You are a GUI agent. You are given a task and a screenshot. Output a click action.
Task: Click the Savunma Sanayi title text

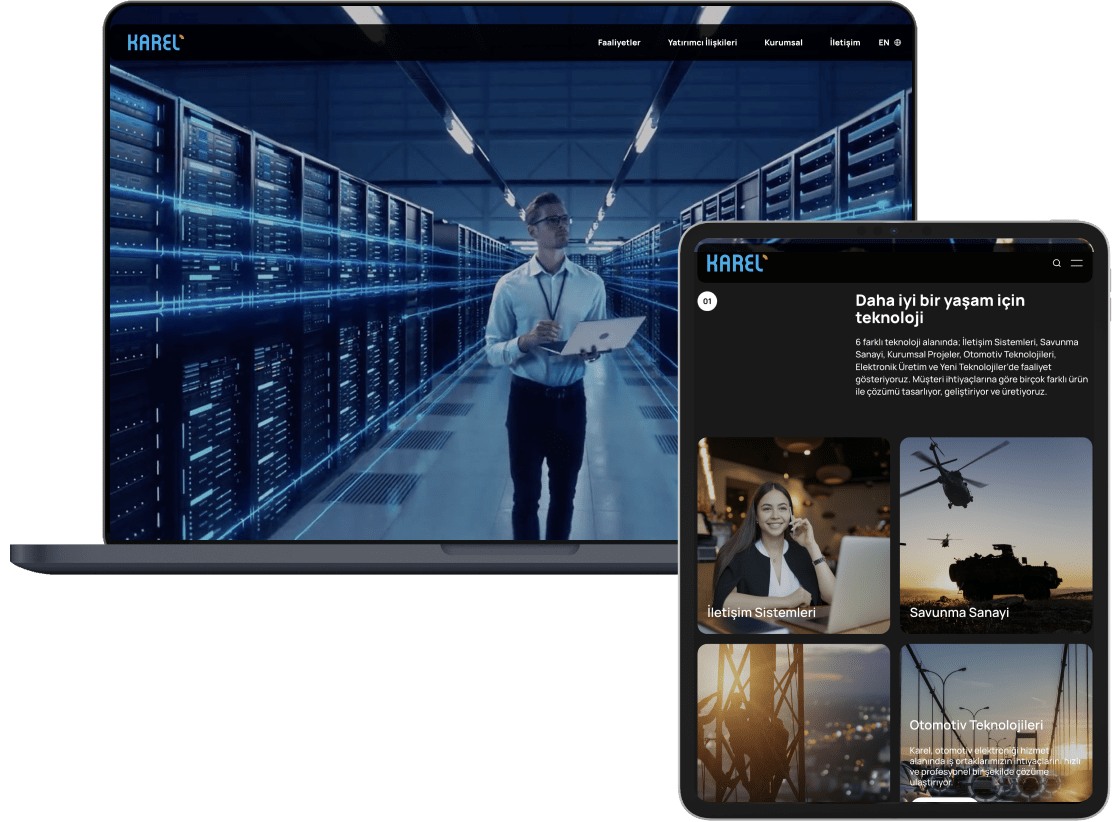coord(959,612)
